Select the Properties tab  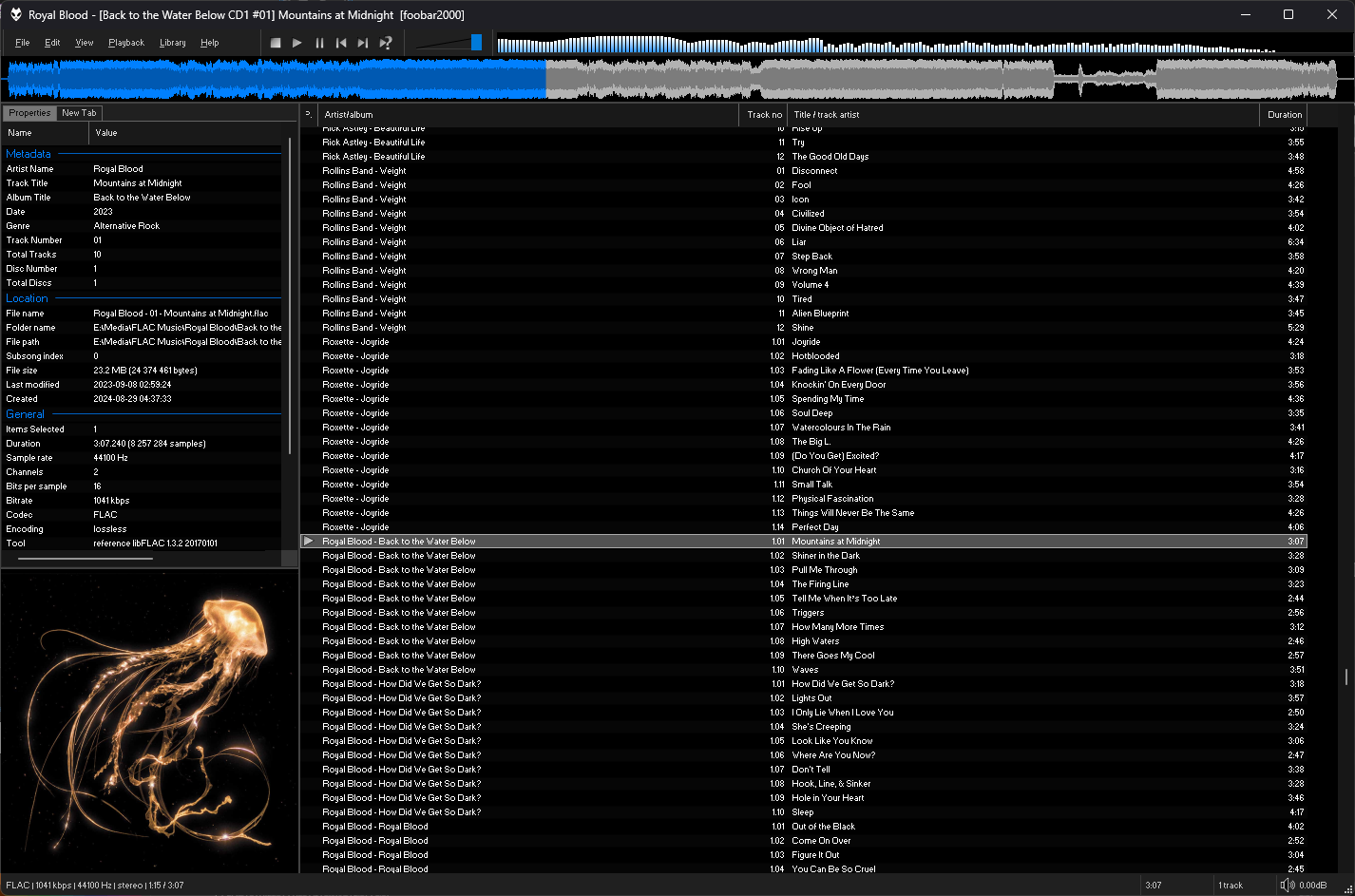point(29,113)
